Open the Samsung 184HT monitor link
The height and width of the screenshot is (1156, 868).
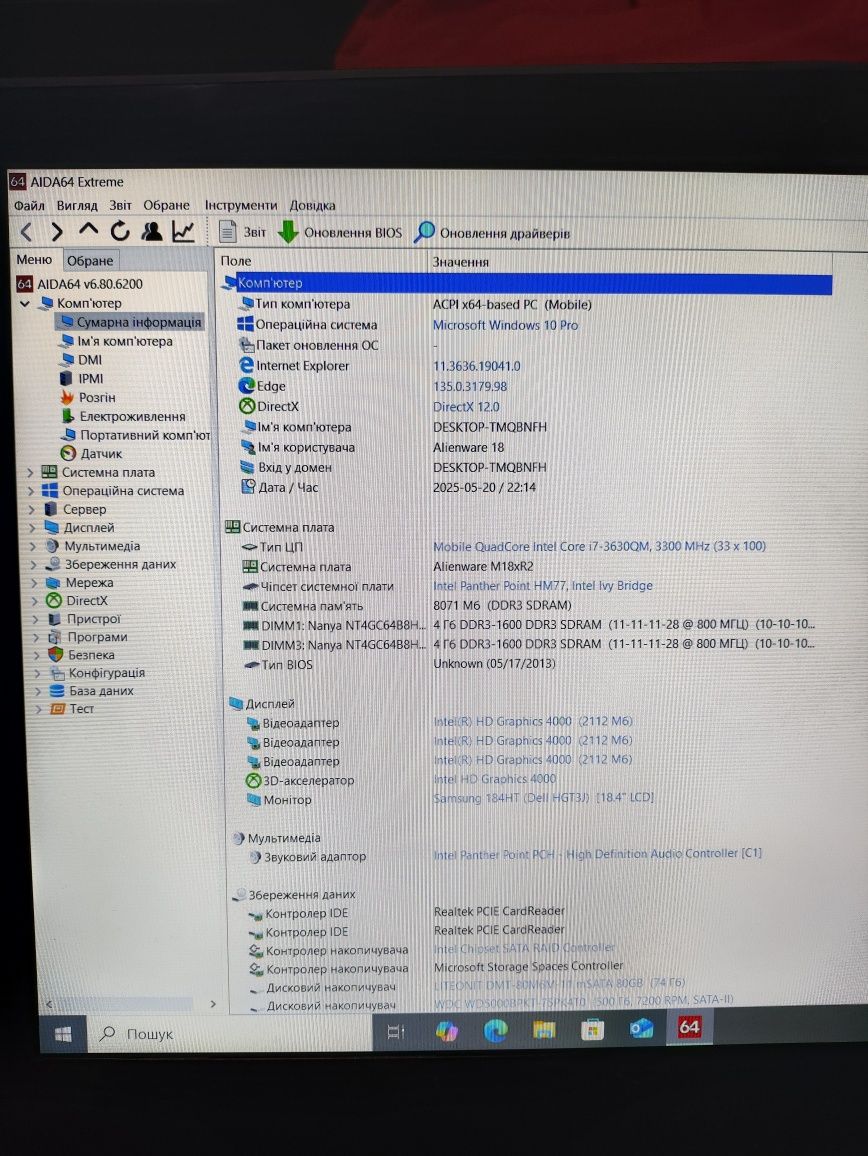(544, 798)
